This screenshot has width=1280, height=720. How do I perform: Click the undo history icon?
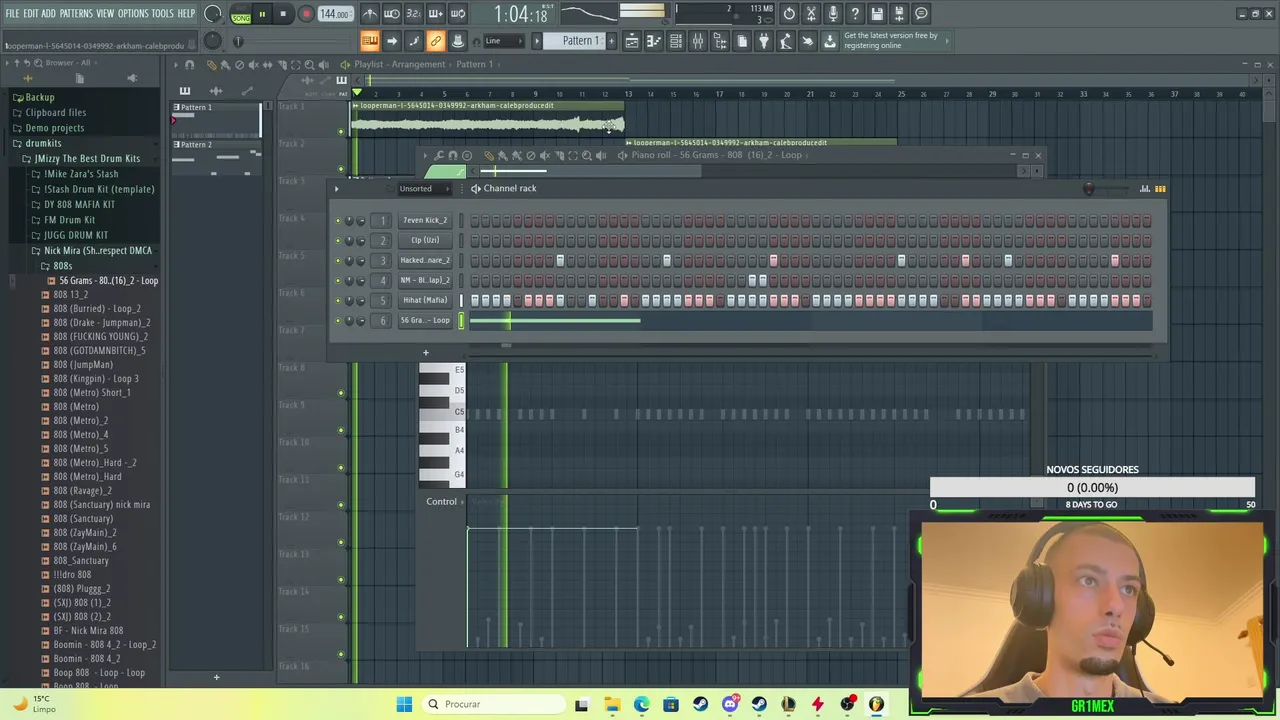[789, 14]
